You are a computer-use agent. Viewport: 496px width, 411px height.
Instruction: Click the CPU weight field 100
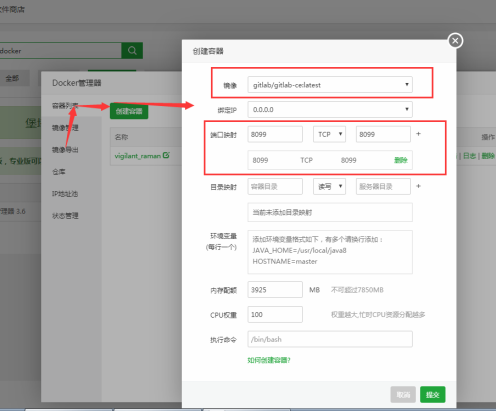(275, 314)
